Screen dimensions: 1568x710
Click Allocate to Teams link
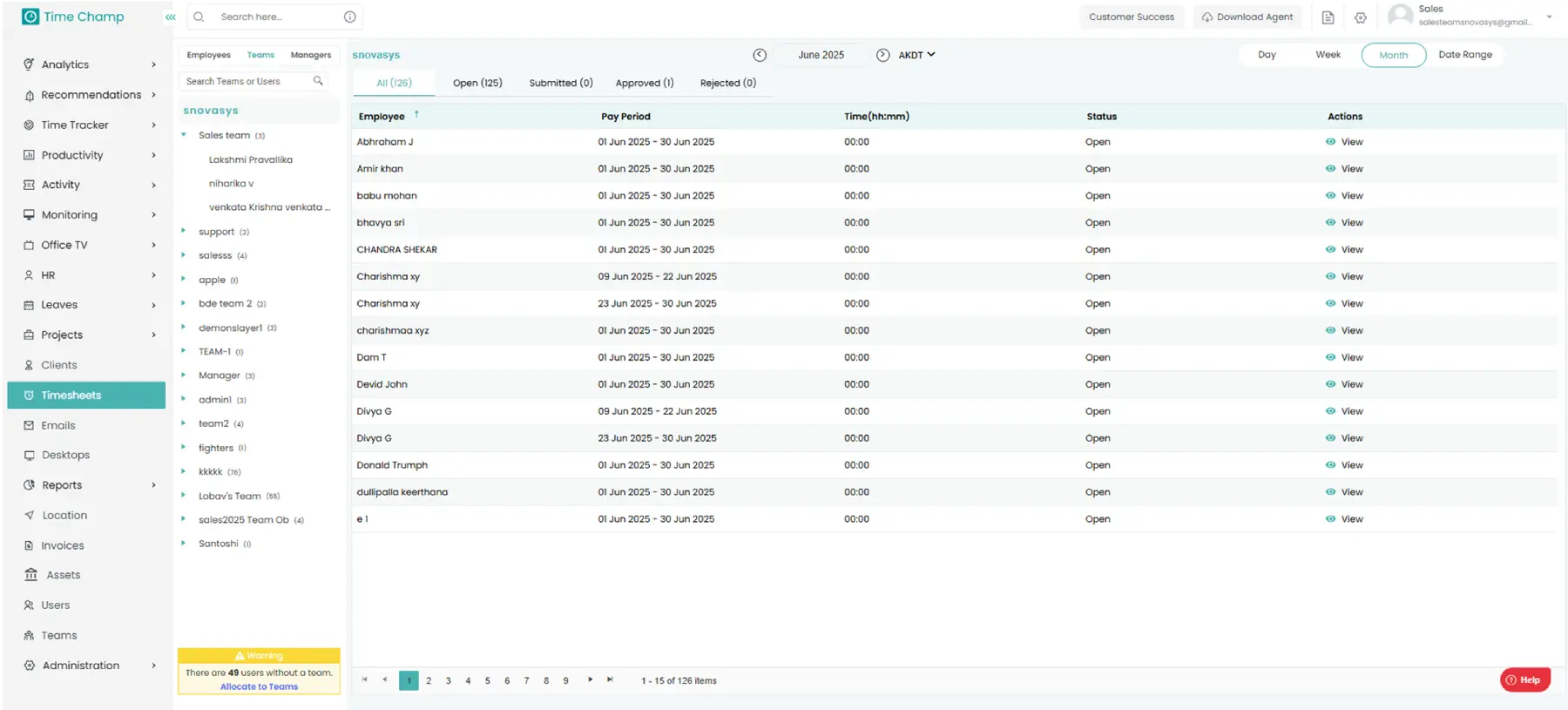[x=259, y=686]
